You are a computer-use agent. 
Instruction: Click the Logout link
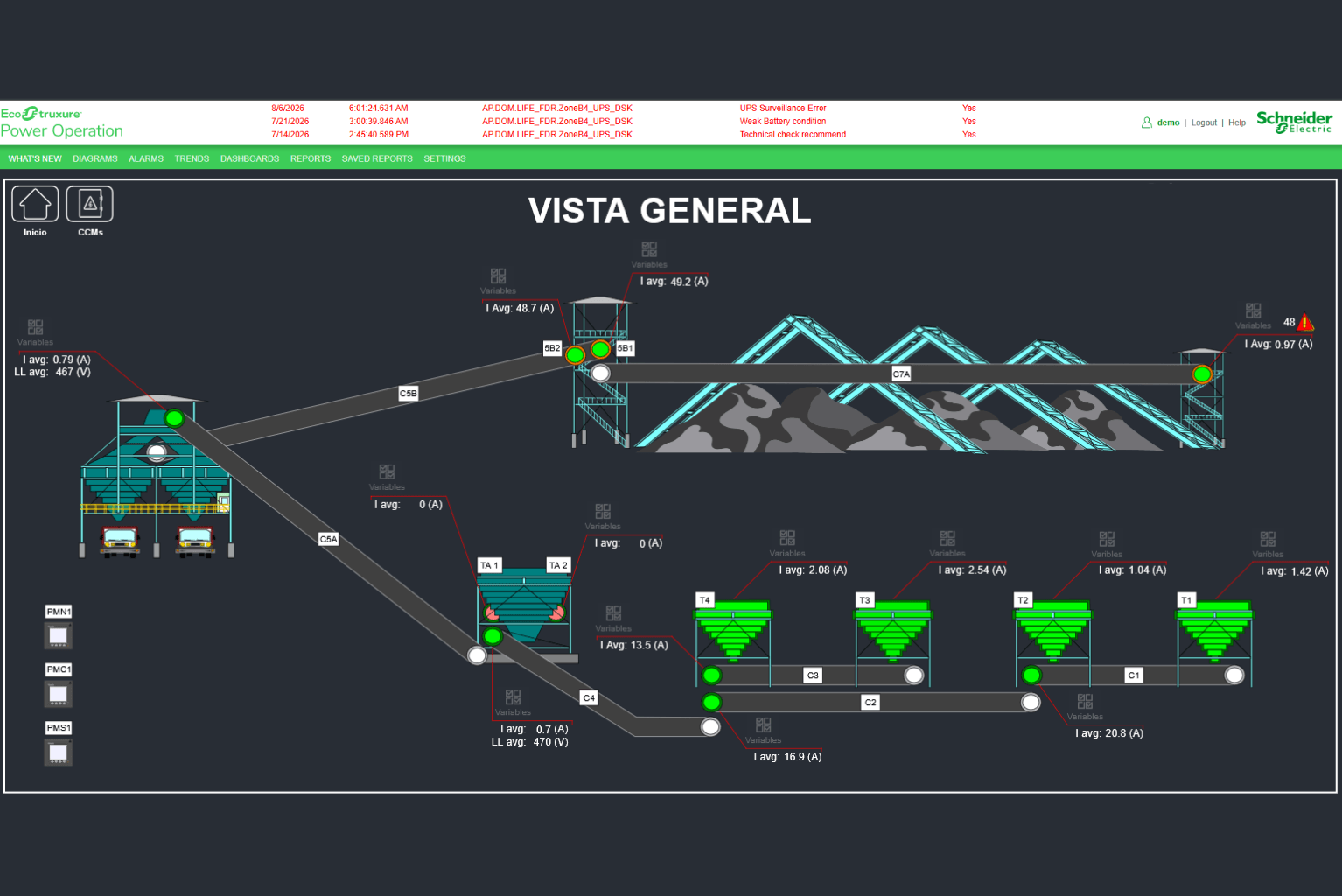coord(1204,122)
